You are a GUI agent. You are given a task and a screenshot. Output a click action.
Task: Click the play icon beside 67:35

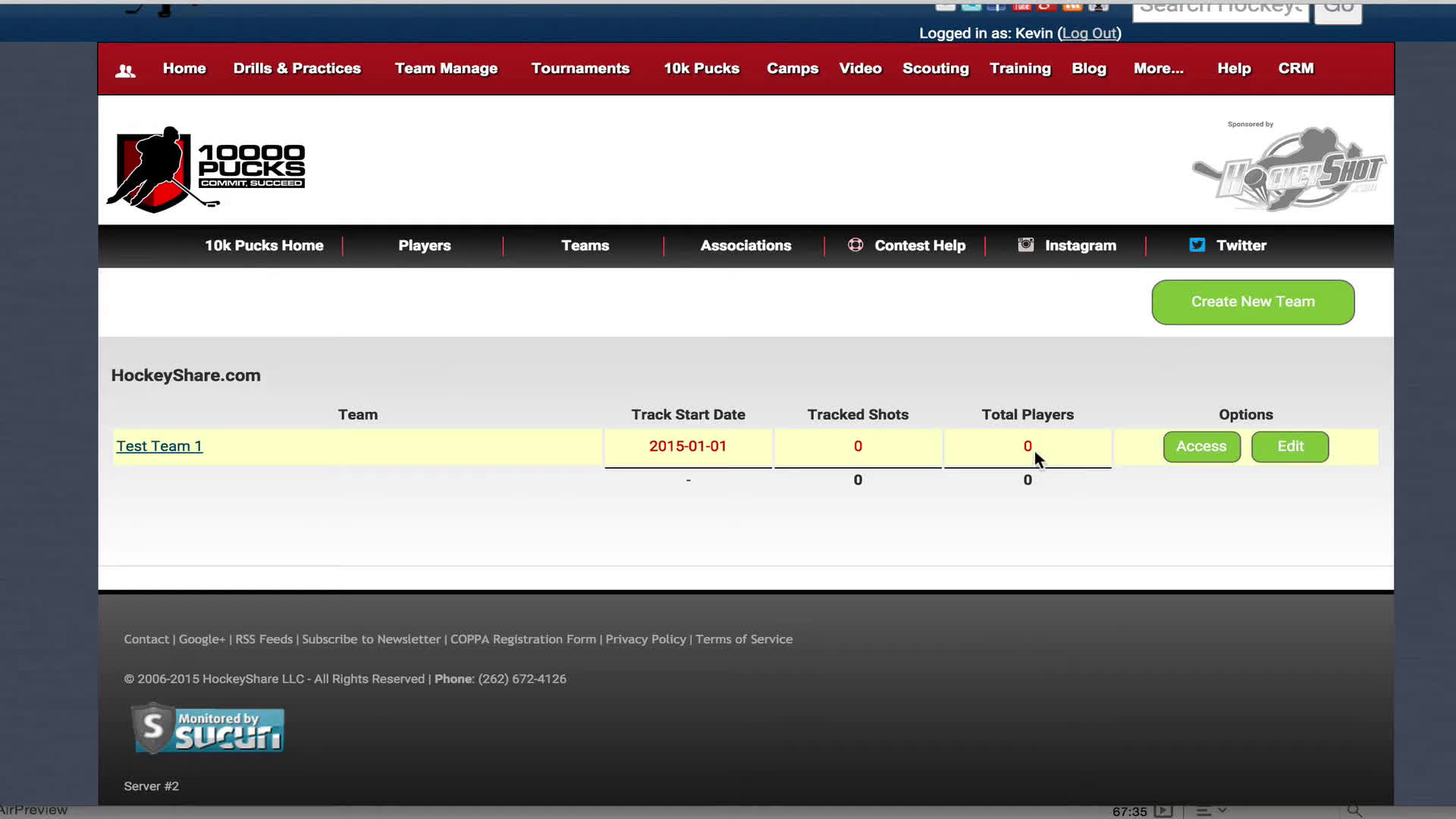click(1163, 811)
